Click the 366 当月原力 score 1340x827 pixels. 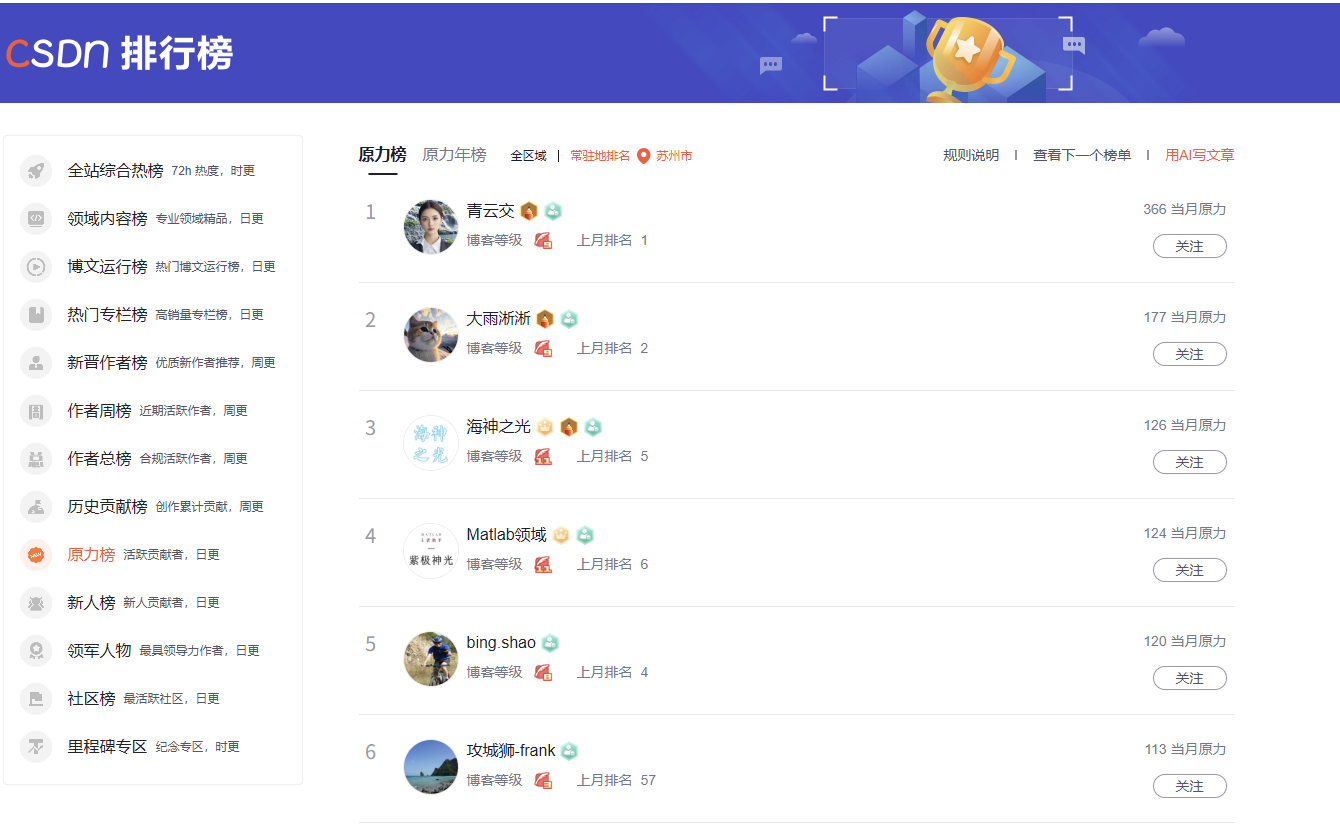pyautogui.click(x=1185, y=209)
